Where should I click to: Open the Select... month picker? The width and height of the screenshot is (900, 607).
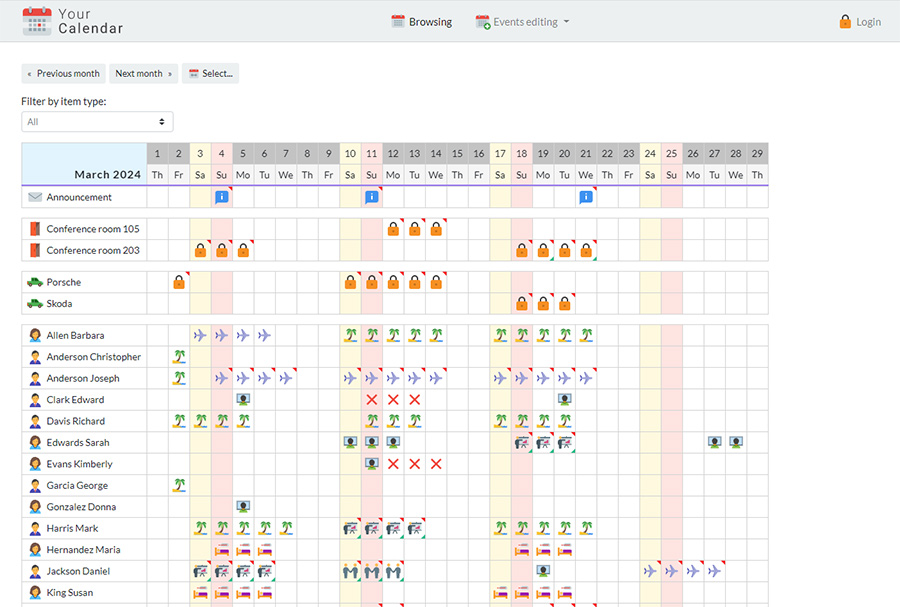pyautogui.click(x=210, y=74)
